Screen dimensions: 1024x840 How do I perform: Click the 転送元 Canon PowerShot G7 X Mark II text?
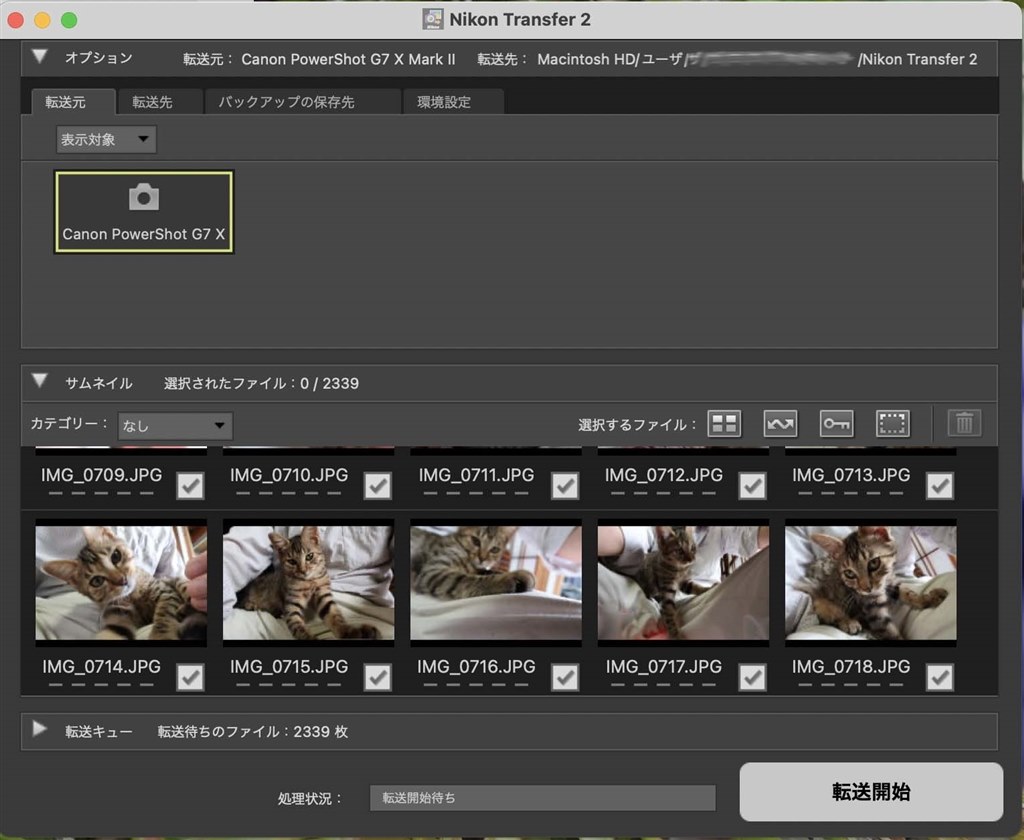(x=319, y=59)
